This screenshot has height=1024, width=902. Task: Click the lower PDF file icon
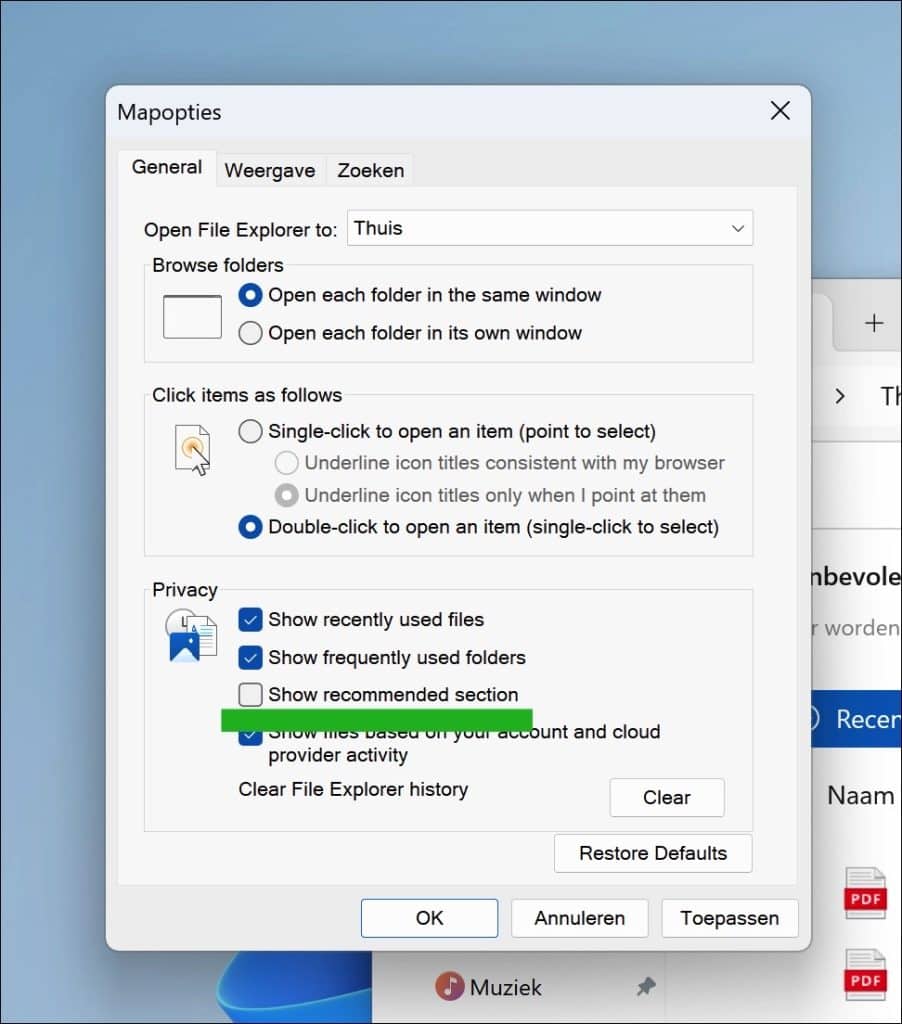pos(865,975)
